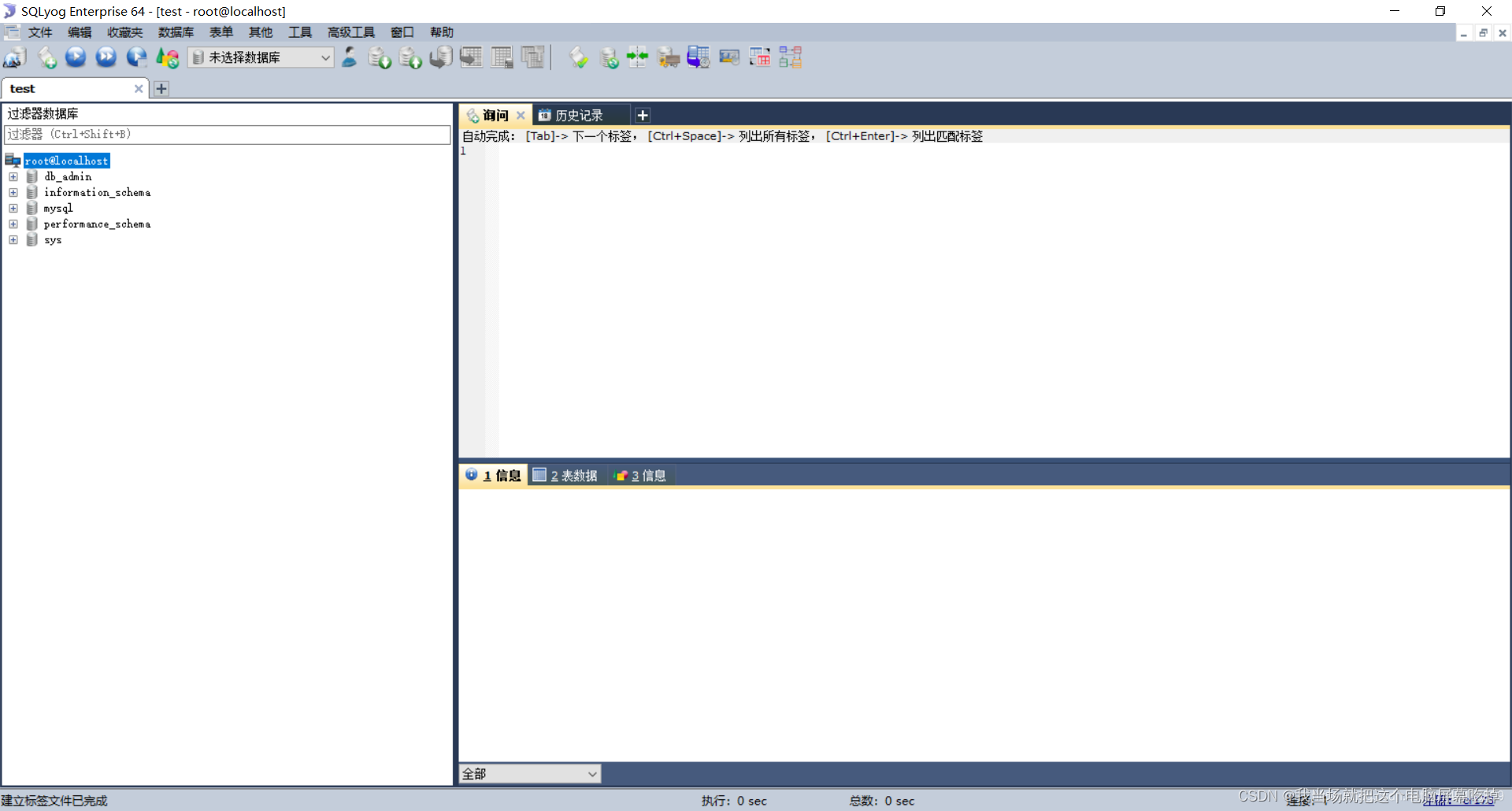
Task: Select the db_admin database
Action: pos(68,176)
